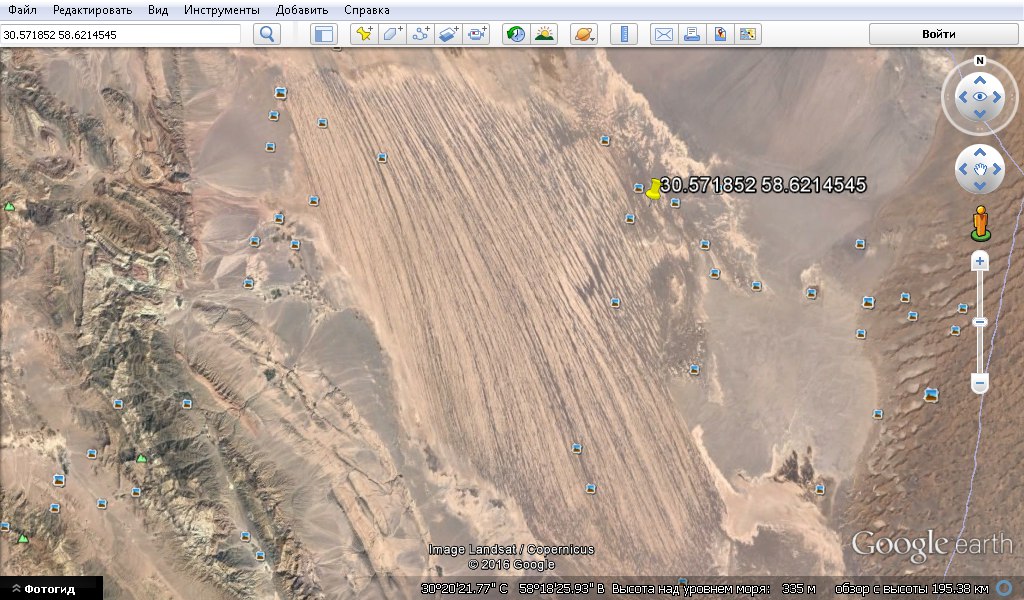The image size is (1024, 600).
Task: Add a new placemark with the pushpin icon
Action: 364,34
